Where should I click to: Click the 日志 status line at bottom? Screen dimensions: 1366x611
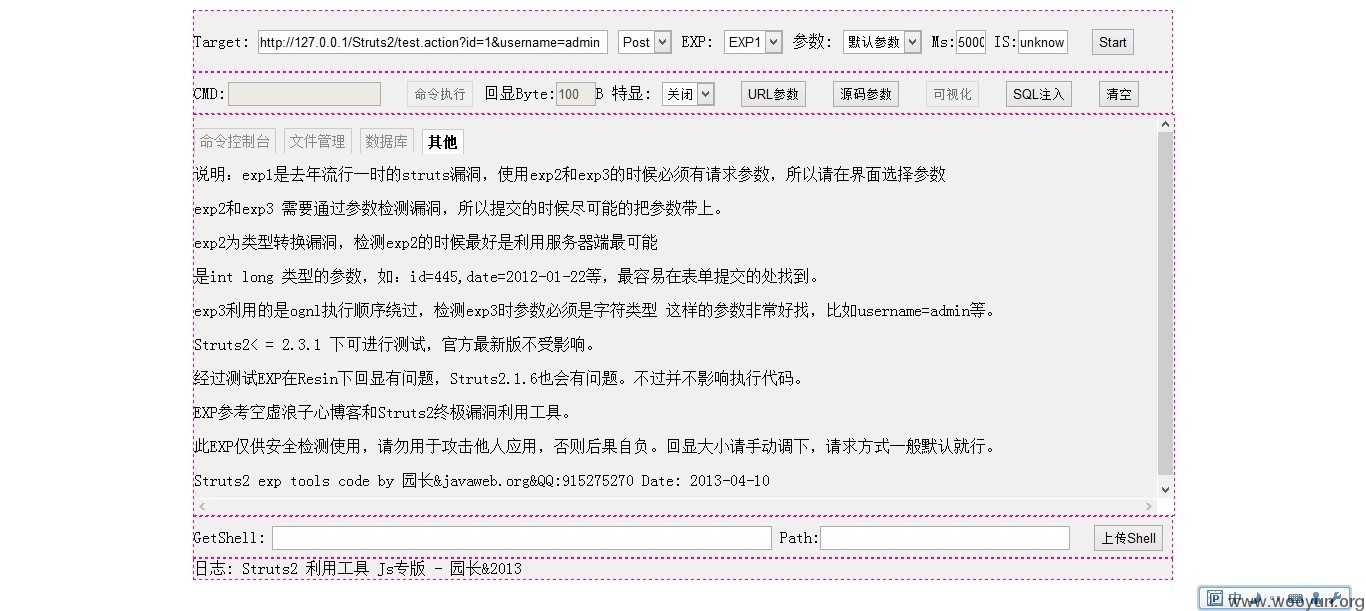(357, 569)
